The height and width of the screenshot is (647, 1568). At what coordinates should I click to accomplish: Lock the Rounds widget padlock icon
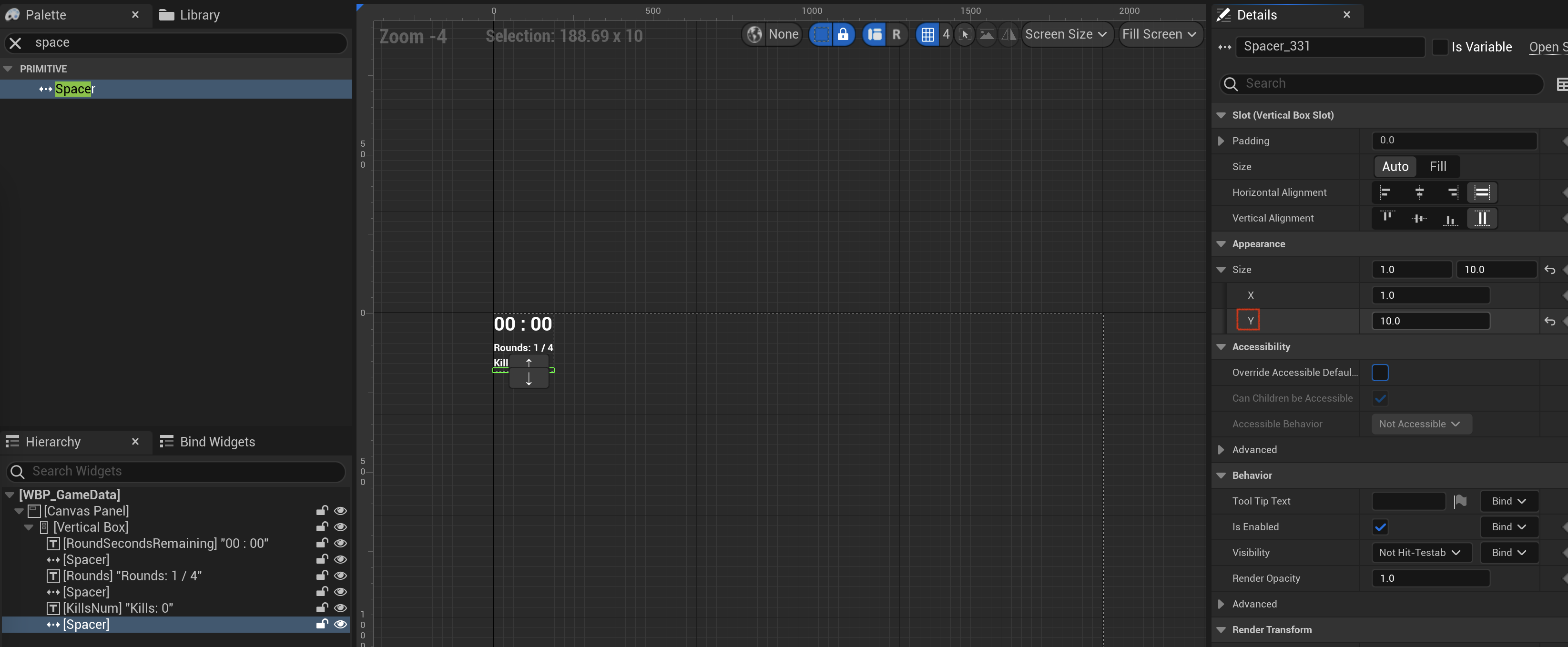322,575
